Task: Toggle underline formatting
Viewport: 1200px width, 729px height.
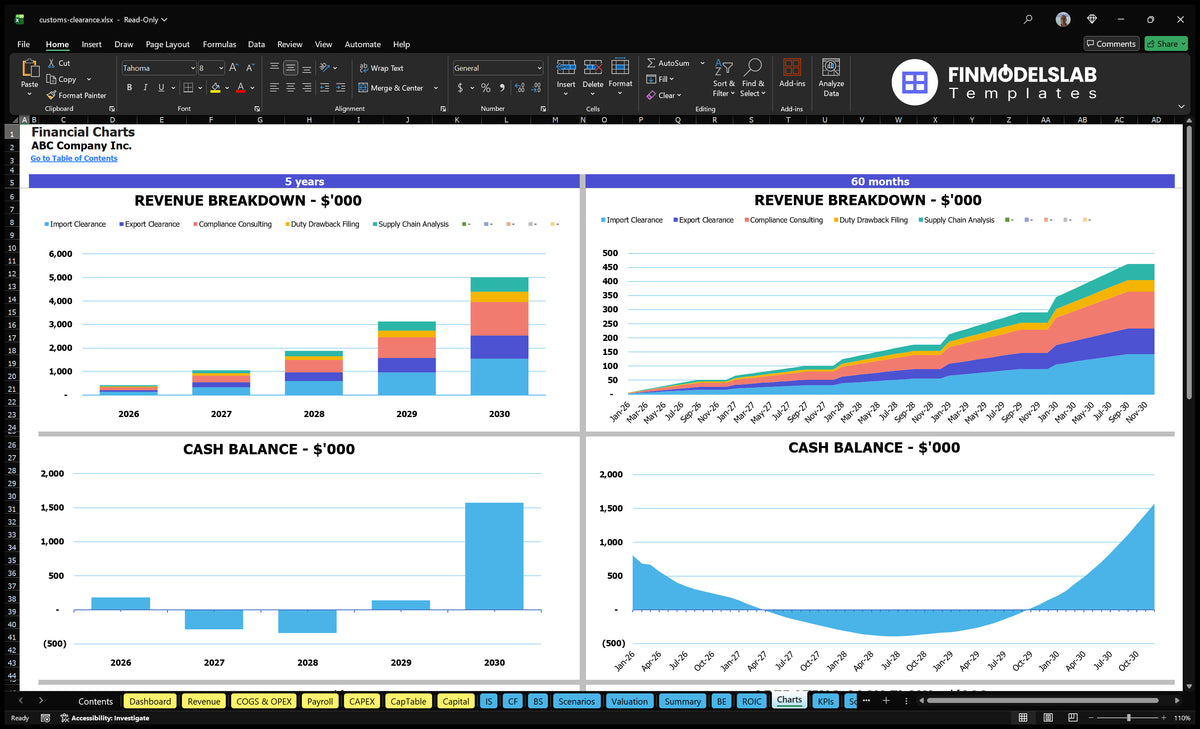Action: pos(161,88)
